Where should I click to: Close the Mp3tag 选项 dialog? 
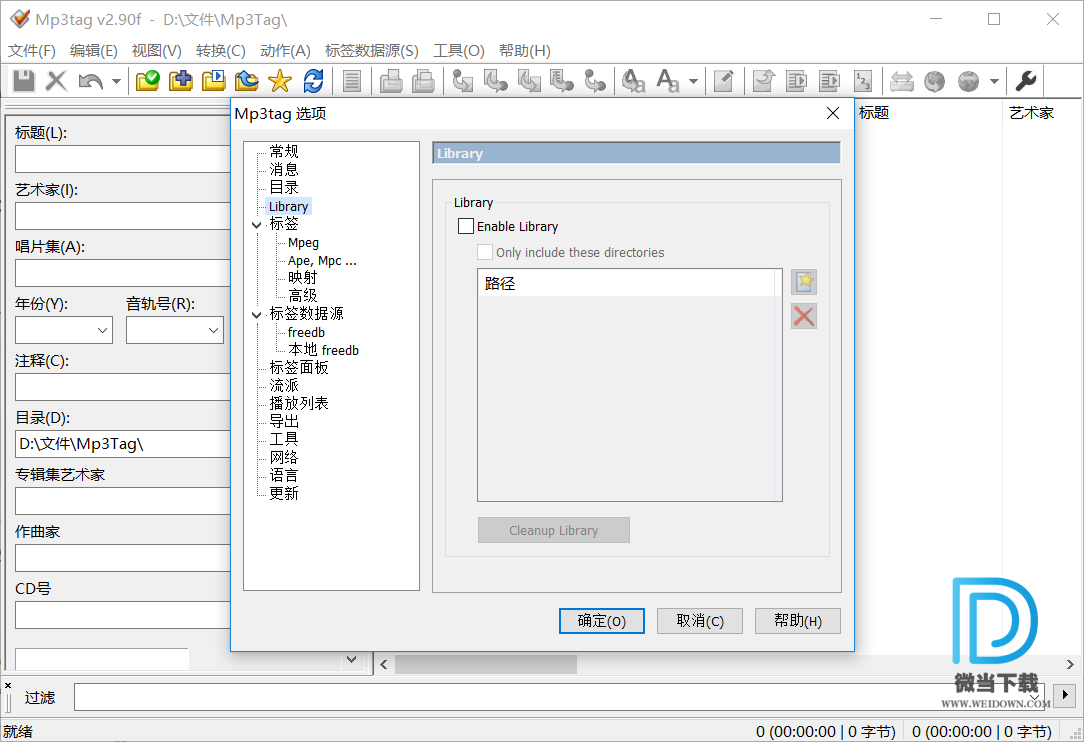(x=833, y=113)
